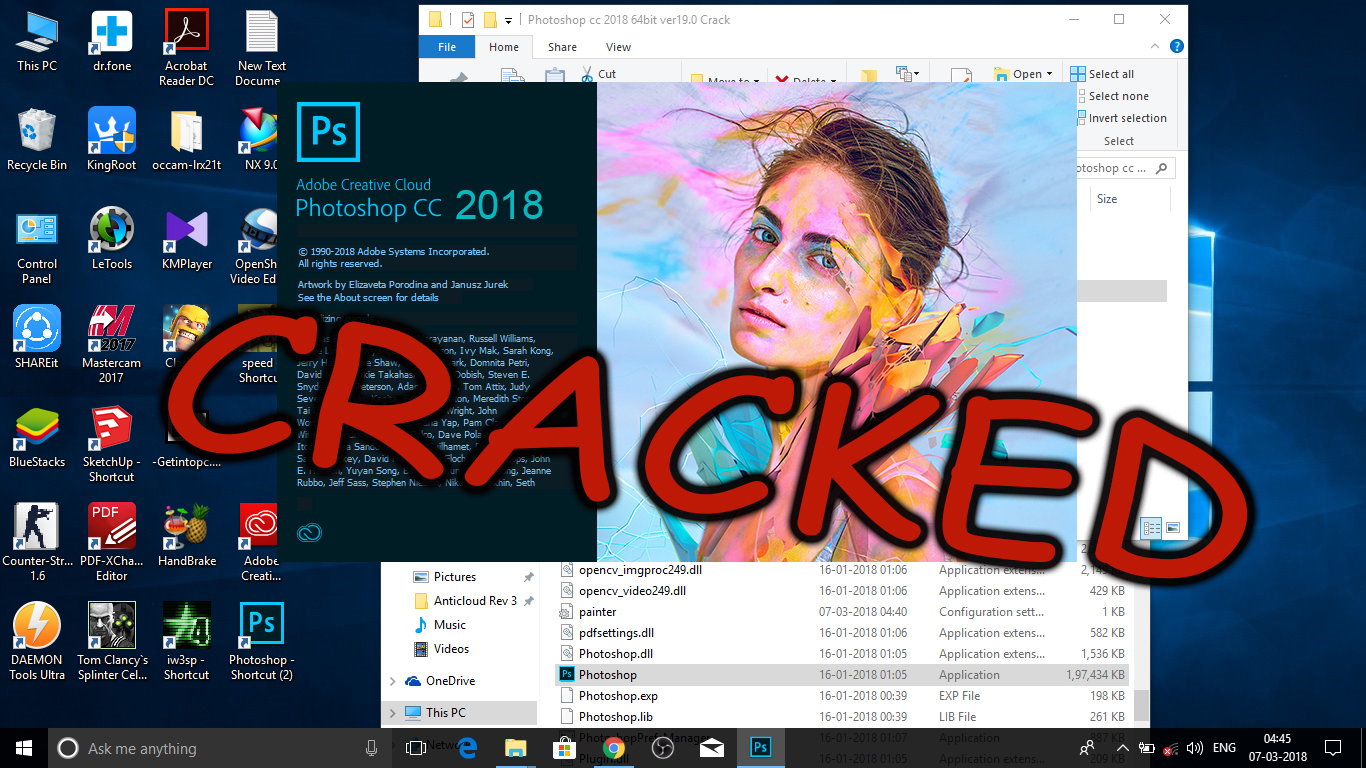The image size is (1366, 768).
Task: Open Acrobat Reader DC desktop icon
Action: tap(186, 47)
